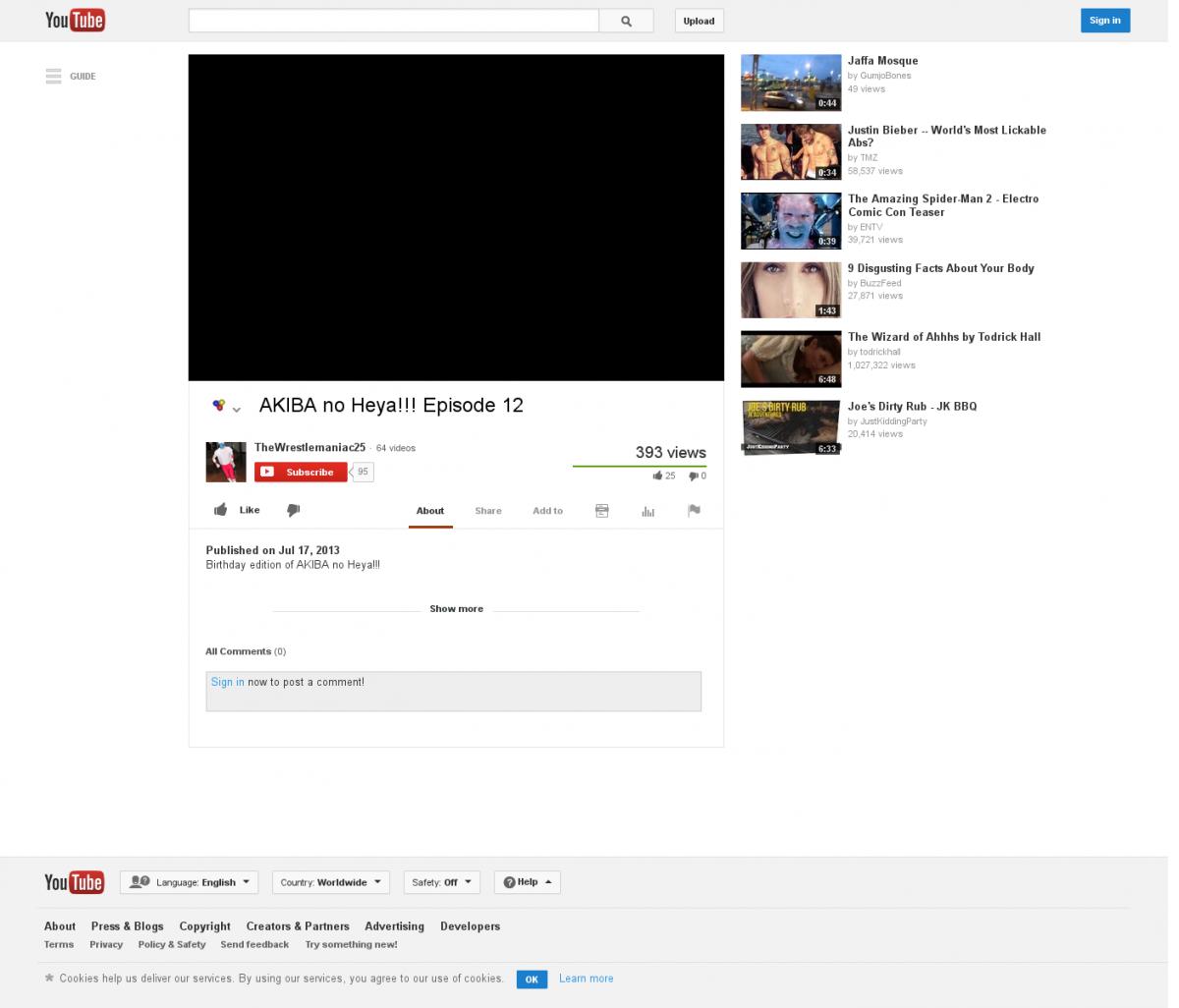Image resolution: width=1179 pixels, height=1008 pixels.
Task: Open footer Press & Blogs link
Action: [128, 926]
